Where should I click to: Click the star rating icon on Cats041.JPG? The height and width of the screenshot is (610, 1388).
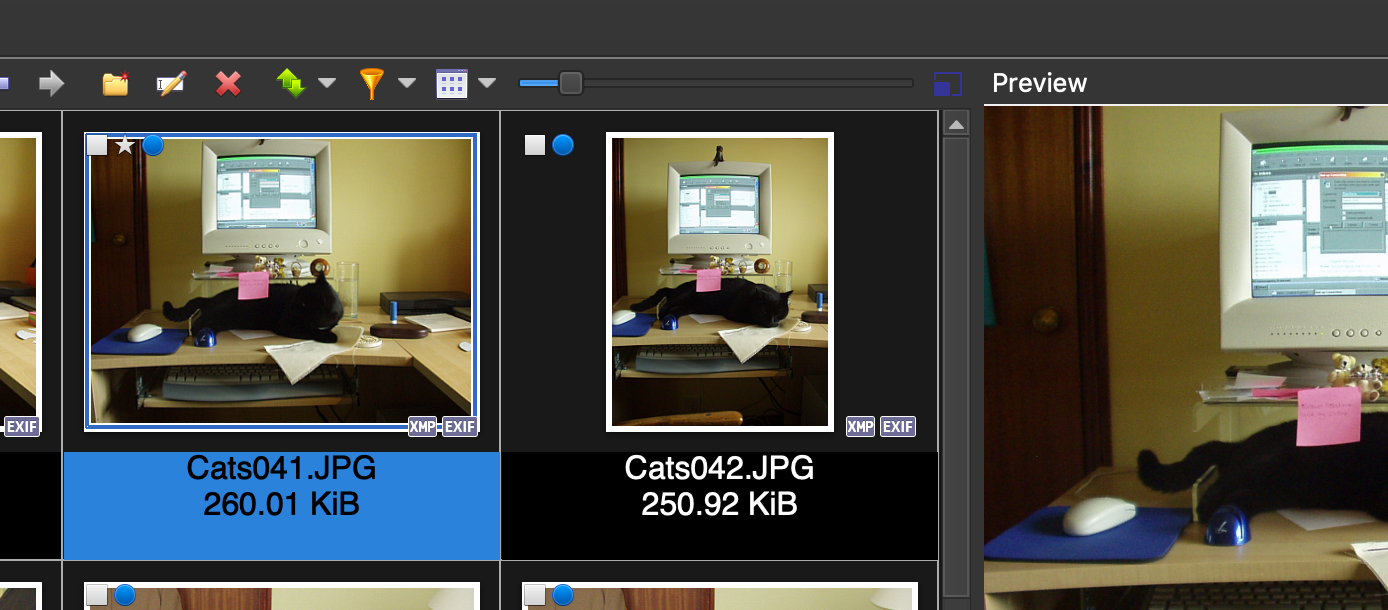[x=124, y=146]
